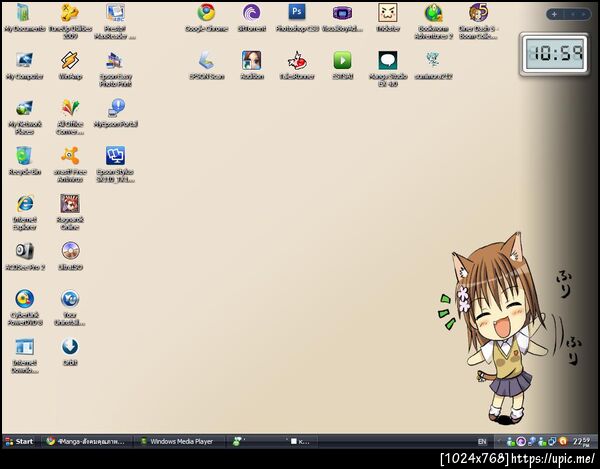This screenshot has width=600, height=469.
Task: Click the sidebar add-gadget plus button
Action: point(554,15)
